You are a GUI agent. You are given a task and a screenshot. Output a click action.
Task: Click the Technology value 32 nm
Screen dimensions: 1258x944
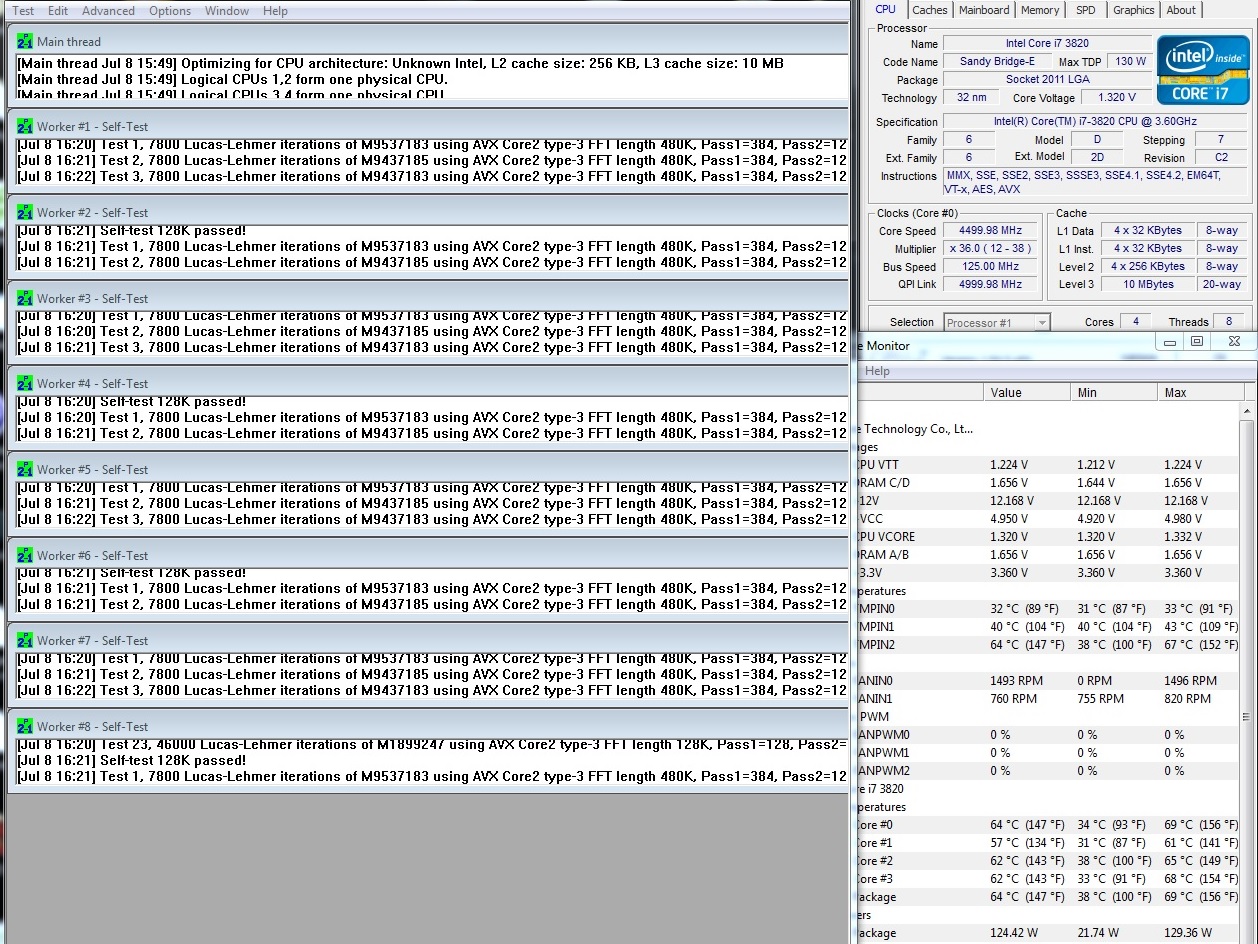pyautogui.click(x=970, y=98)
